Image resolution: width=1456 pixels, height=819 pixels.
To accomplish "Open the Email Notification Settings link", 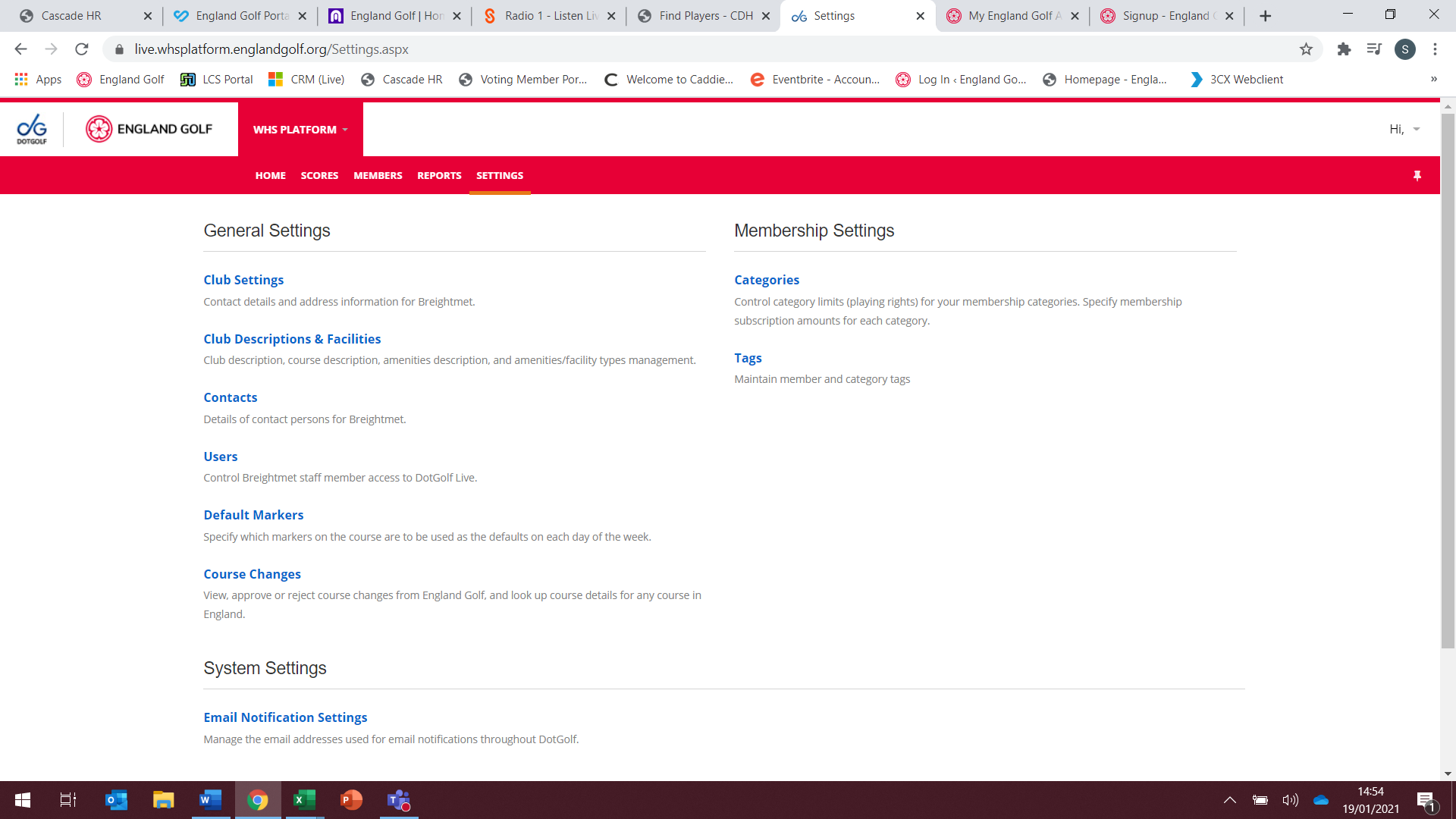I will 285,717.
